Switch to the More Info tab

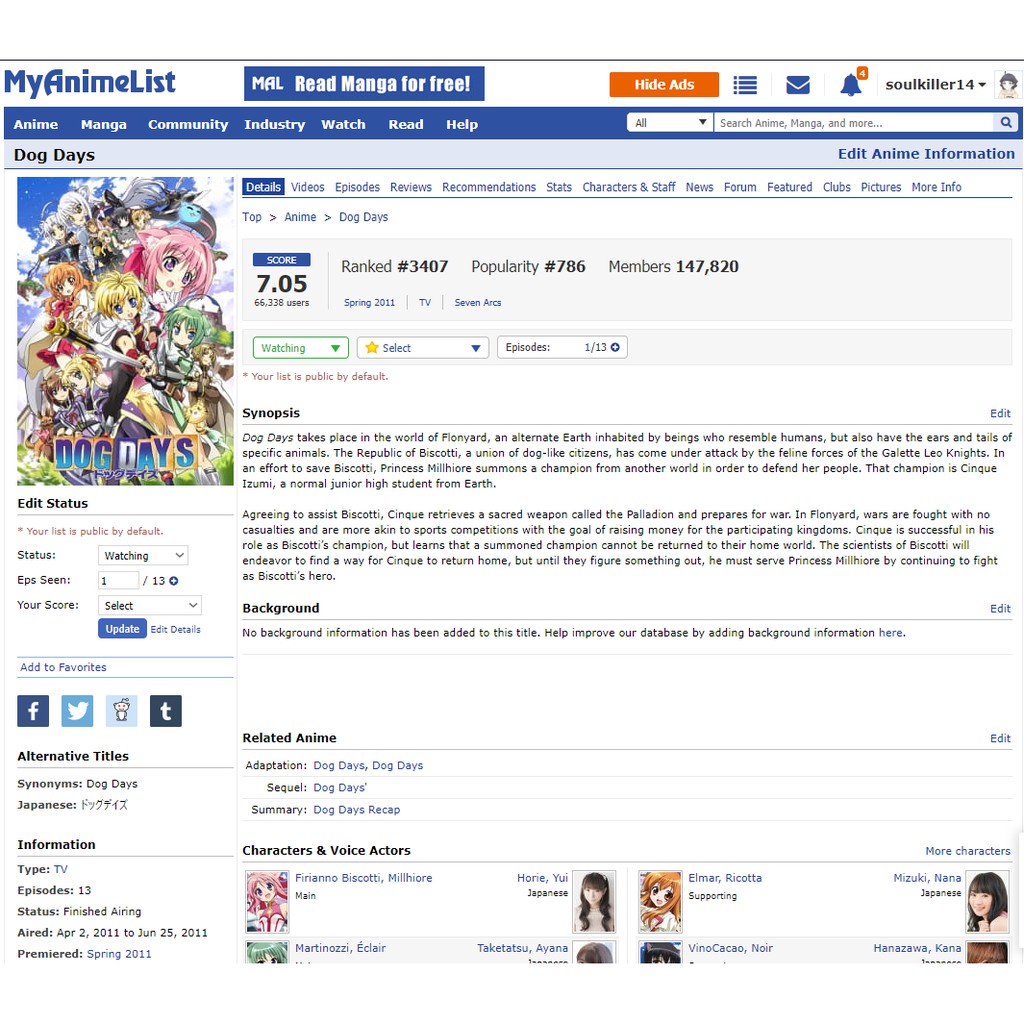(936, 187)
